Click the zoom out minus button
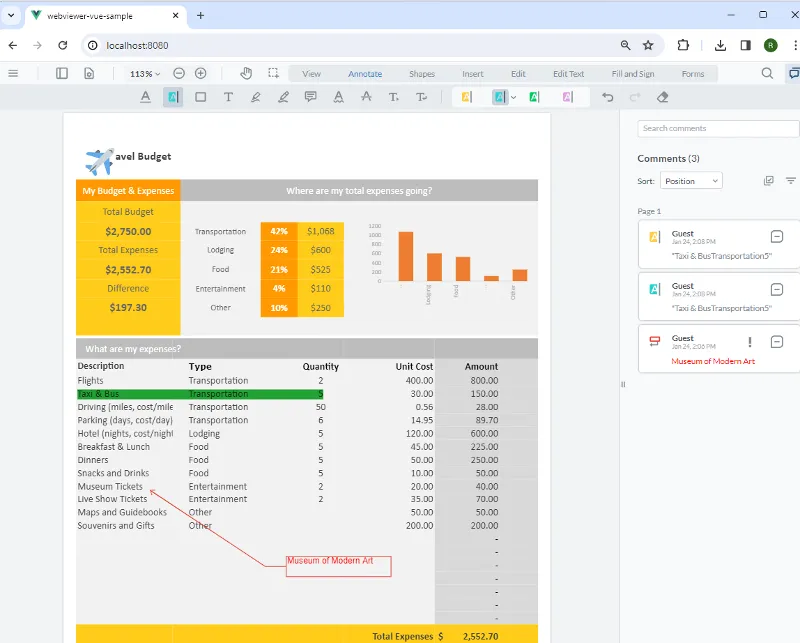 [179, 73]
